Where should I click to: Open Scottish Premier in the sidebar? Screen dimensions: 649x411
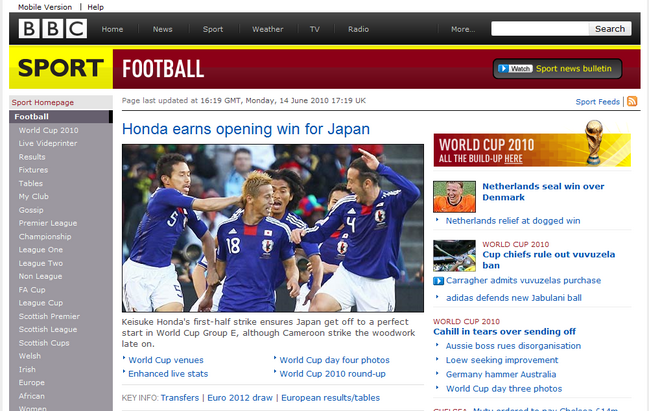coord(49,316)
